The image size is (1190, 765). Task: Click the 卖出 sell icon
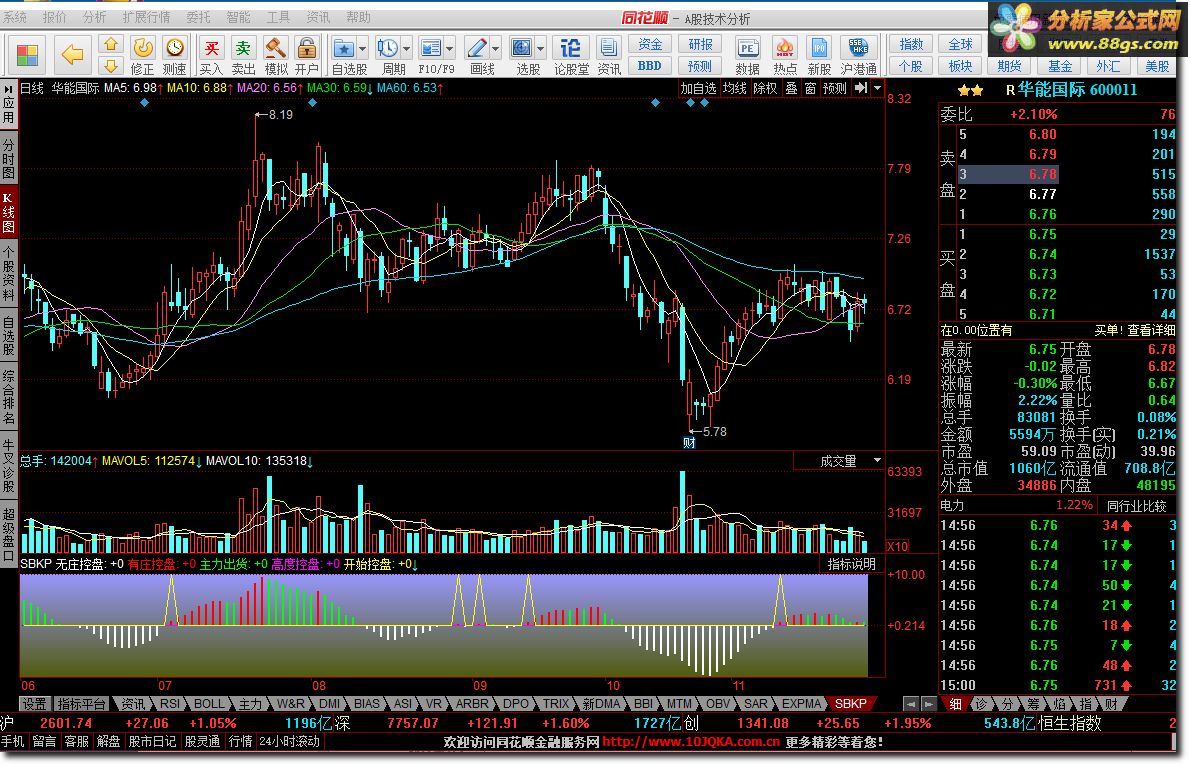tap(244, 56)
